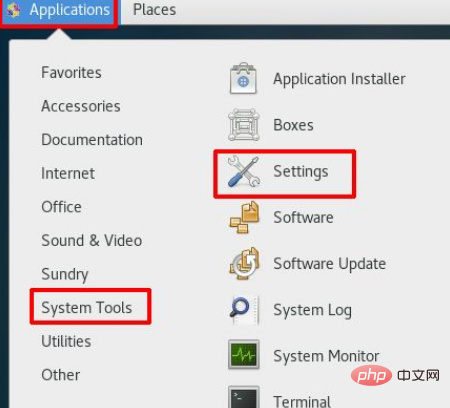The image size is (450, 408).
Task: Open Software via its package boxes icon
Action: point(245,217)
